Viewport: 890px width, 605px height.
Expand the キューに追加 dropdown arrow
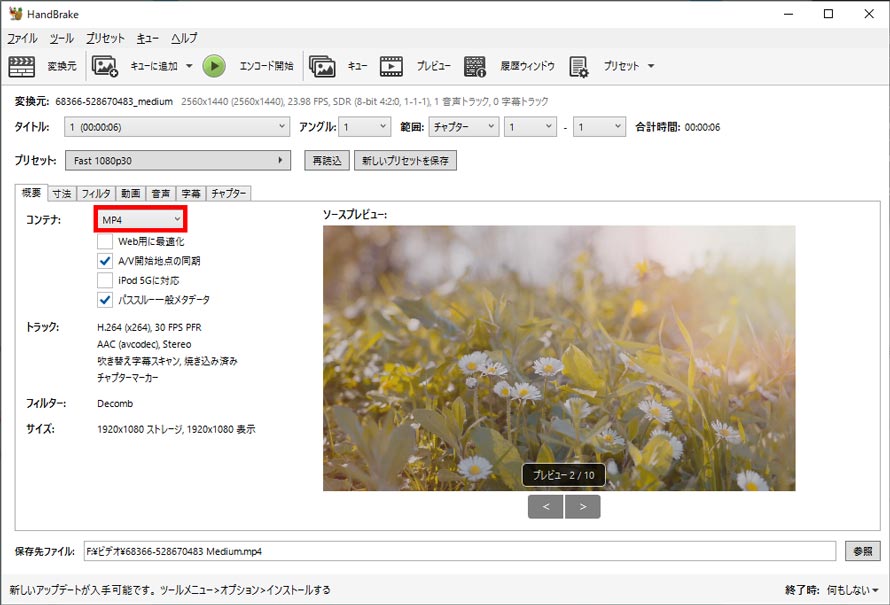[189, 66]
